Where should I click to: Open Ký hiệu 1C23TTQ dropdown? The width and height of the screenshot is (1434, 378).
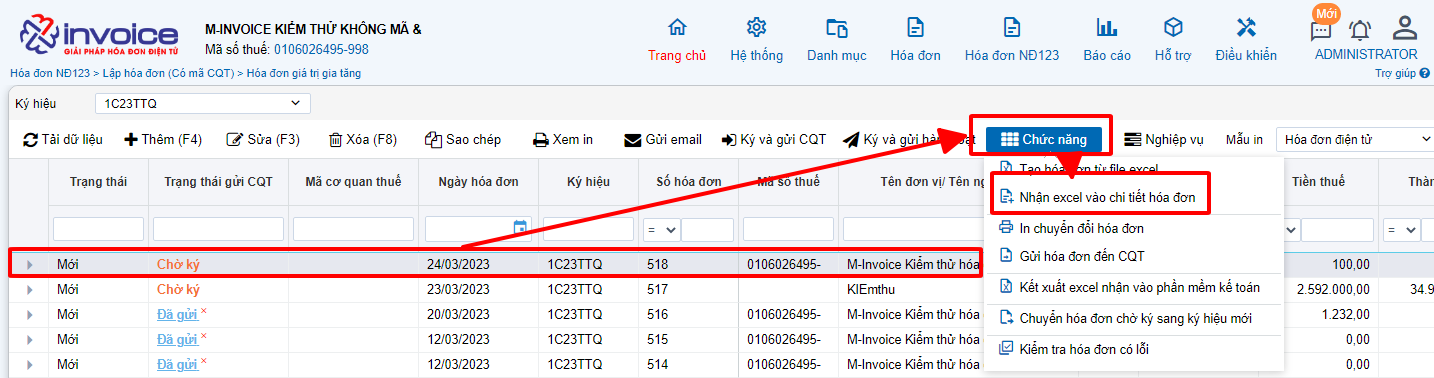tap(202, 103)
